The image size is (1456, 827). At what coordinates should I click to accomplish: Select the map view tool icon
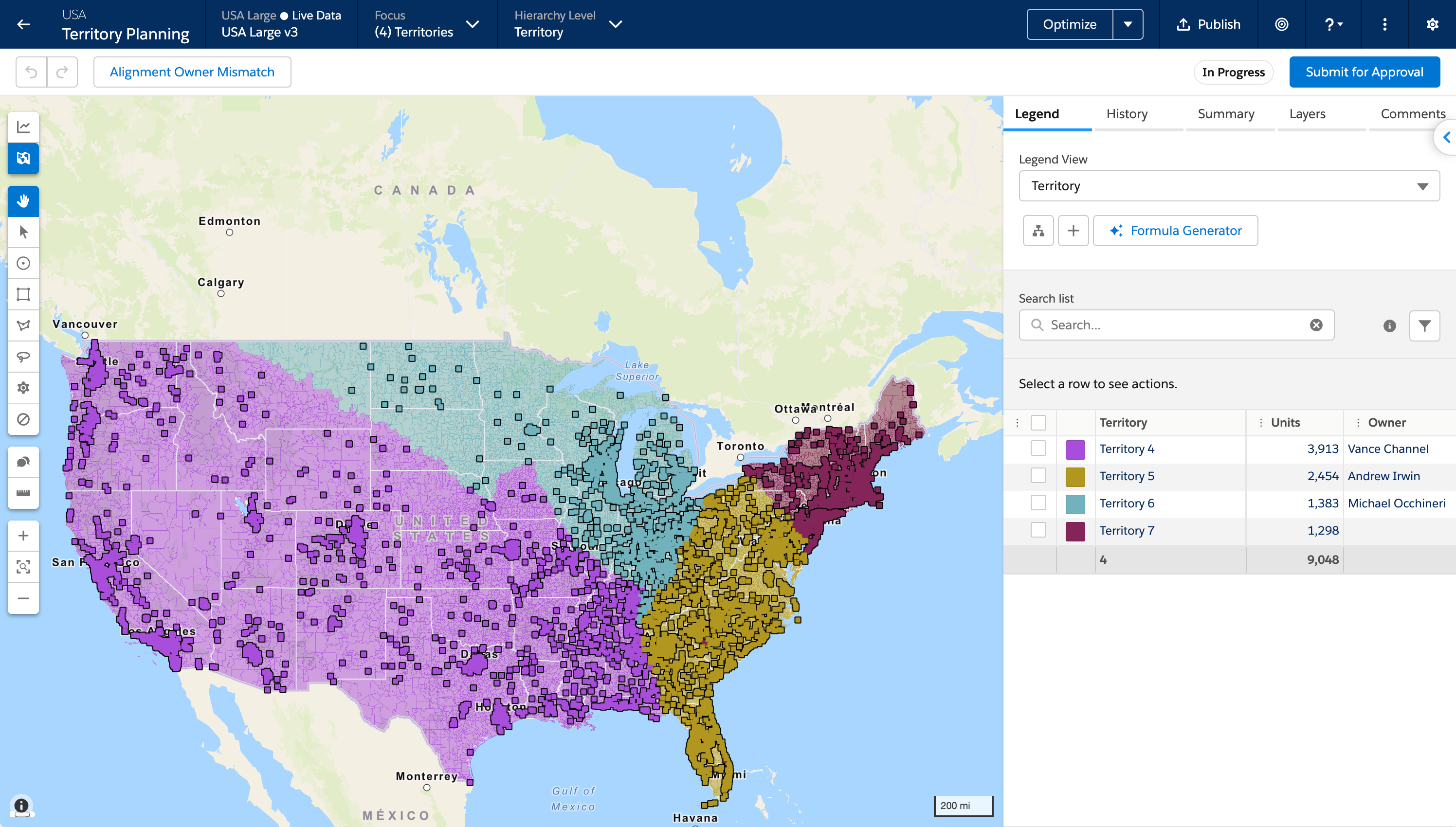[x=23, y=158]
